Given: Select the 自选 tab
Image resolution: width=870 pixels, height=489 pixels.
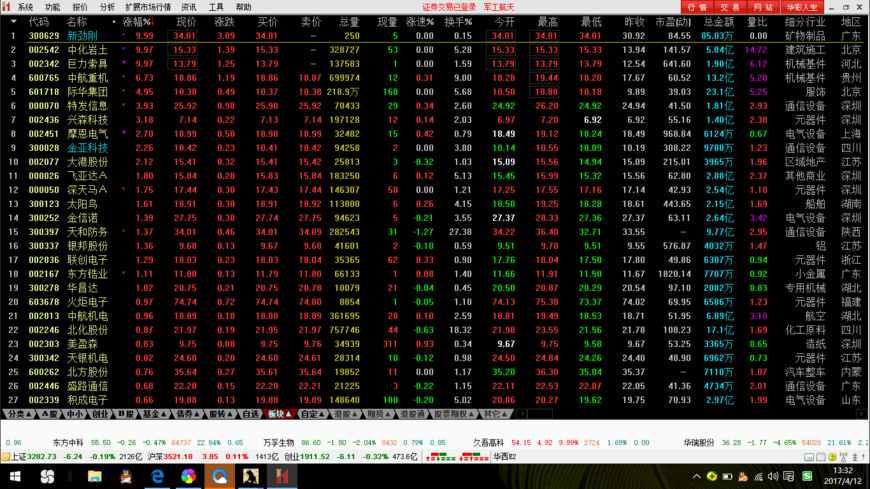Looking at the screenshot, I should 250,414.
